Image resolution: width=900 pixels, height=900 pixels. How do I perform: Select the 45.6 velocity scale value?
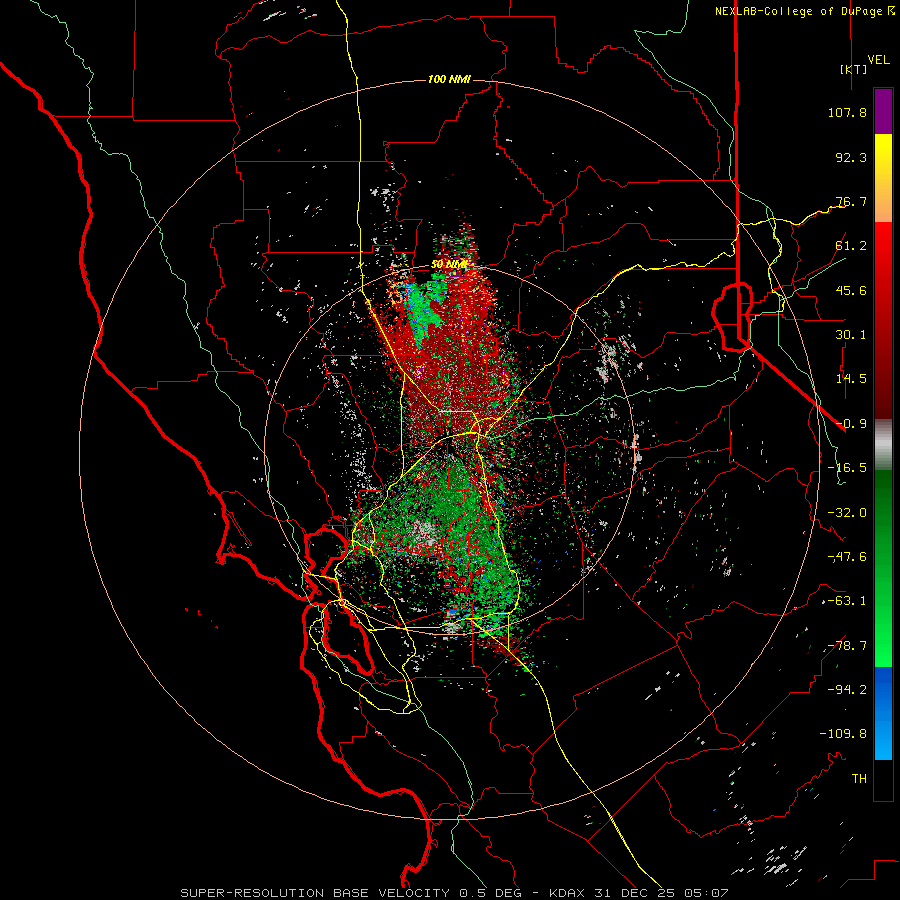851,290
